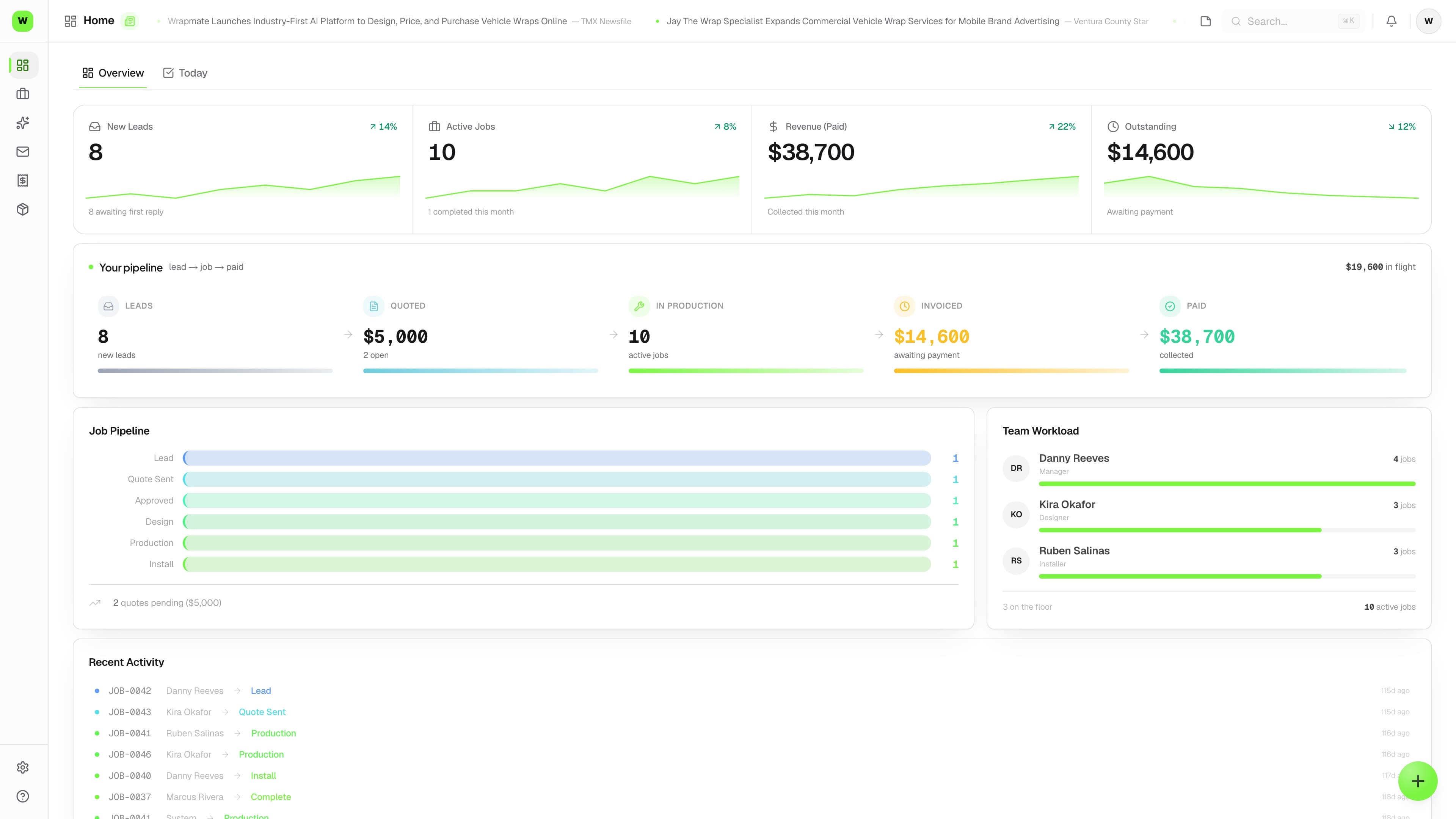Open the notifications bell
1456x819 pixels.
1392,21
